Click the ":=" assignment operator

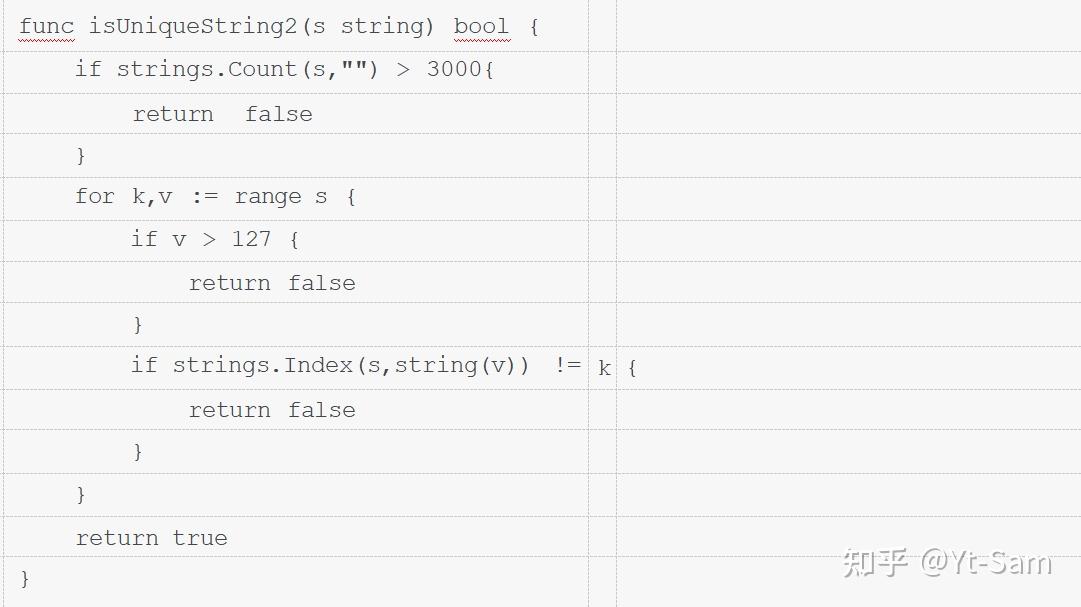pyautogui.click(x=204, y=196)
